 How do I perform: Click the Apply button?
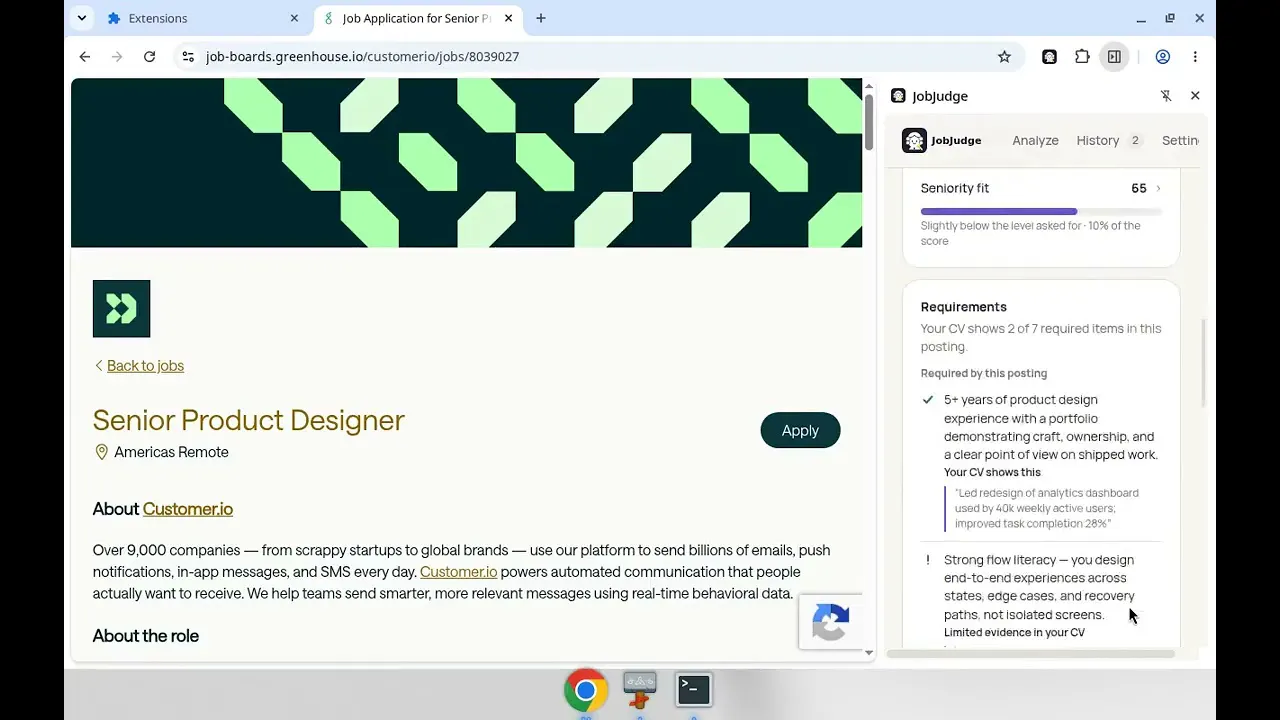coord(800,430)
